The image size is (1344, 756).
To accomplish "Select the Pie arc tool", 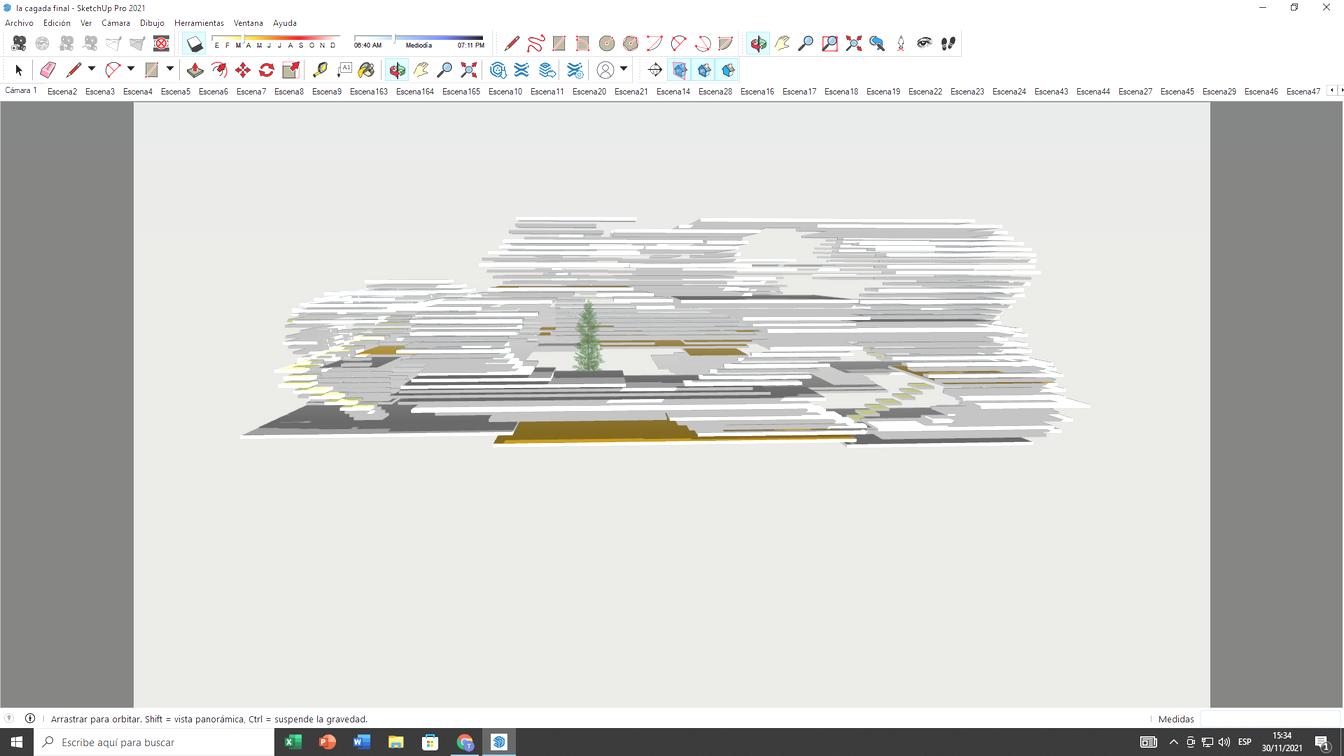I will [726, 43].
